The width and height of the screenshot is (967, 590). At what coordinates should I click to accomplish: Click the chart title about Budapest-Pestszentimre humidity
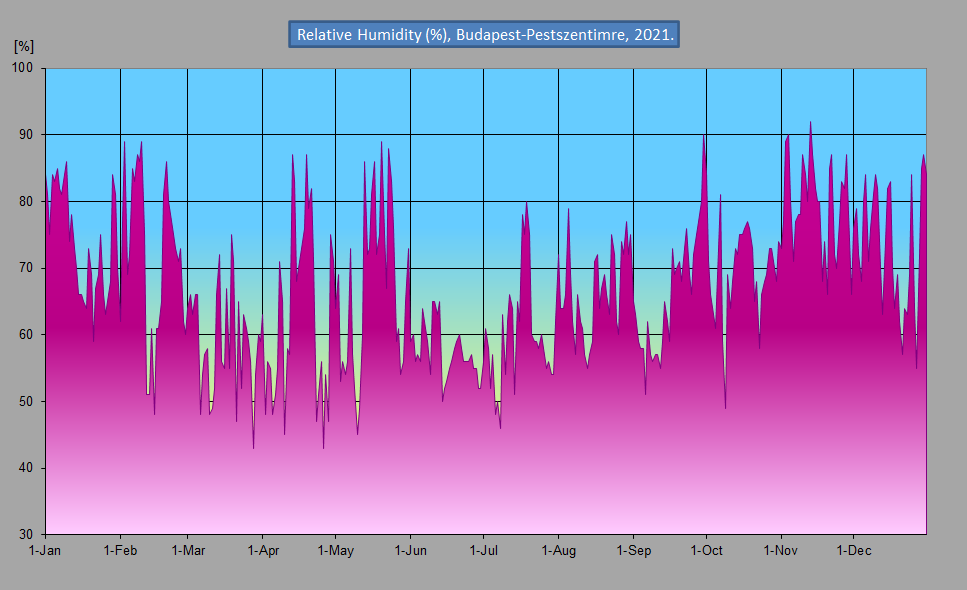485,34
